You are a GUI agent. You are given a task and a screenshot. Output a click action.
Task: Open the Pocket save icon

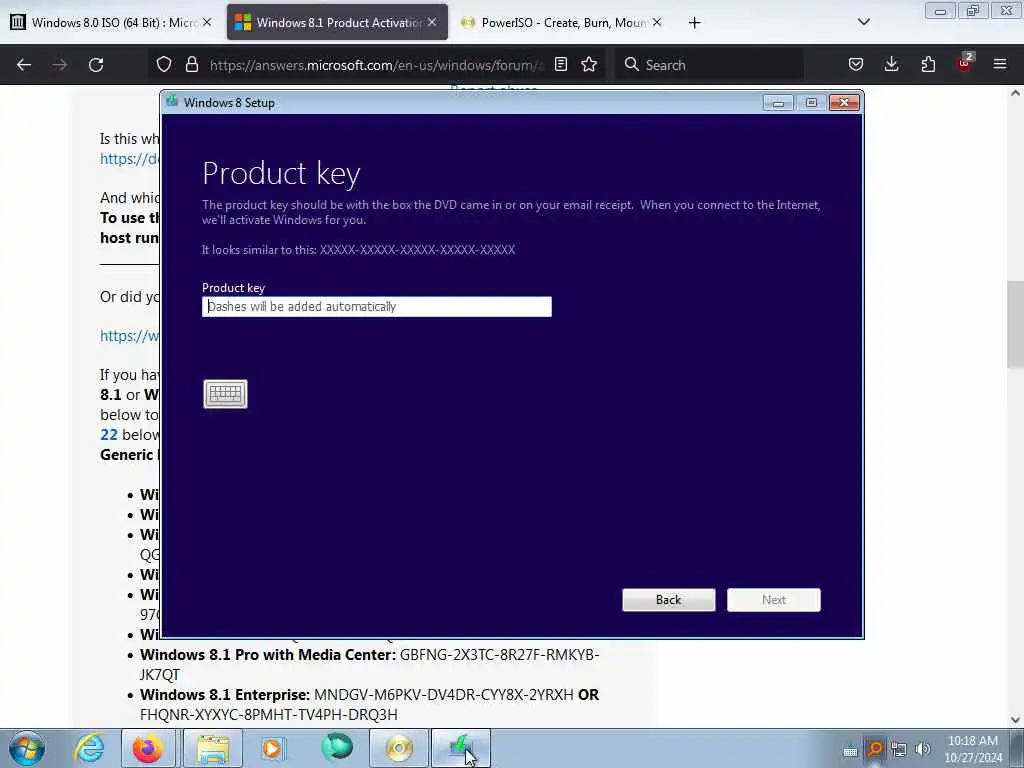pos(856,64)
